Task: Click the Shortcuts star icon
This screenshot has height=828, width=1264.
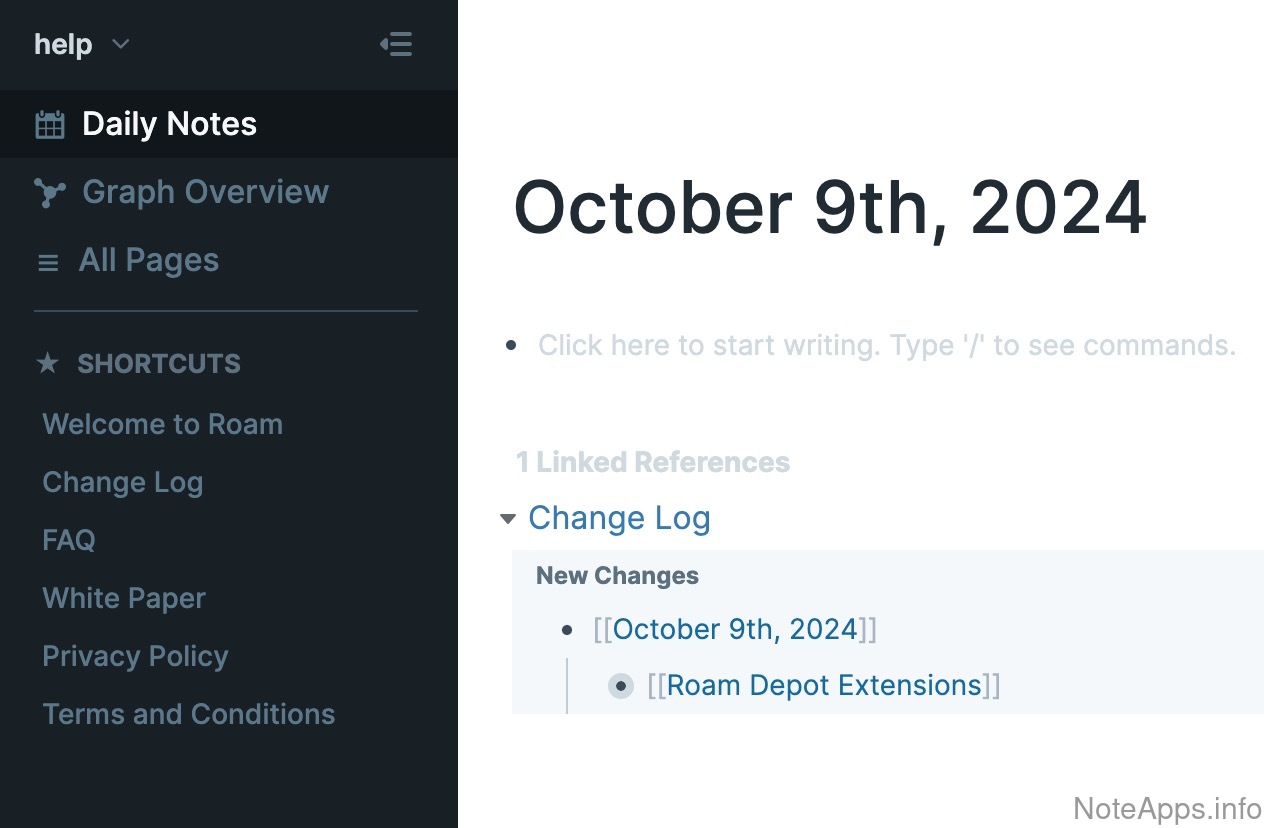Action: [x=47, y=363]
